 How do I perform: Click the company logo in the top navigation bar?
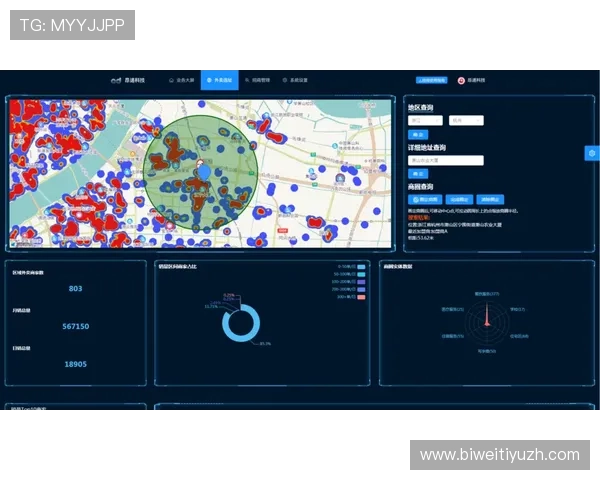(131, 80)
